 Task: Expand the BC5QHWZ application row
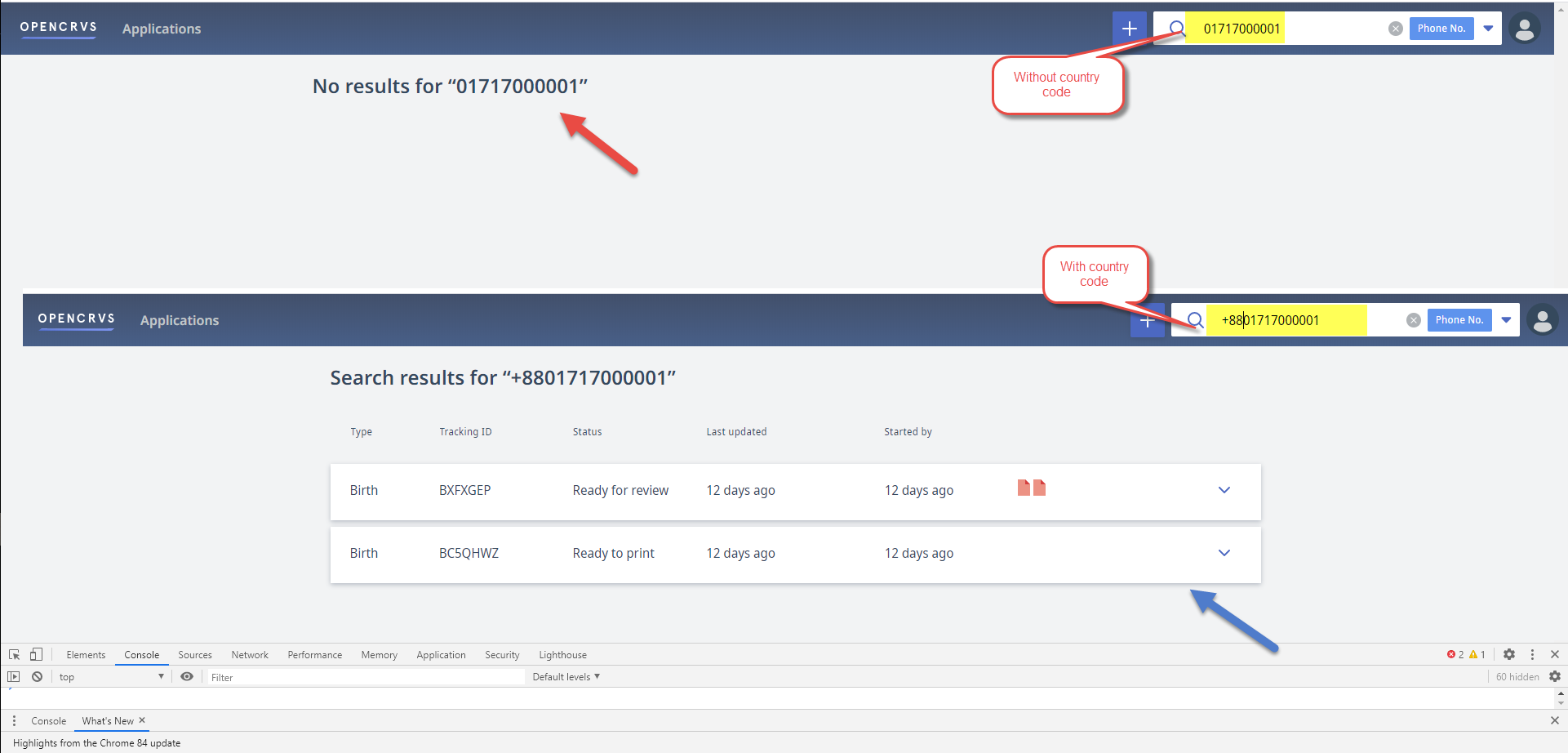click(x=1224, y=553)
